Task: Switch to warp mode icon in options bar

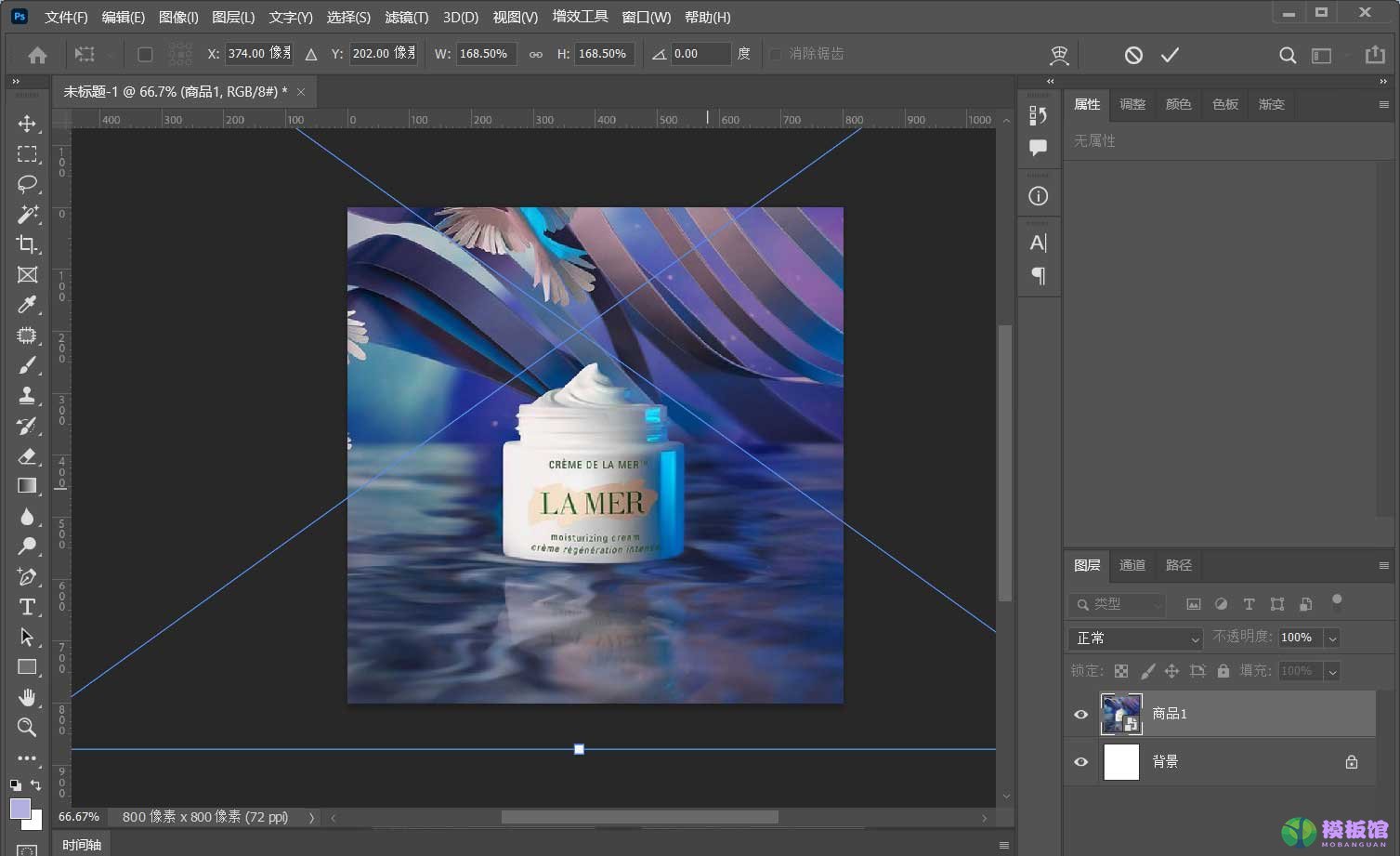Action: tap(1059, 55)
